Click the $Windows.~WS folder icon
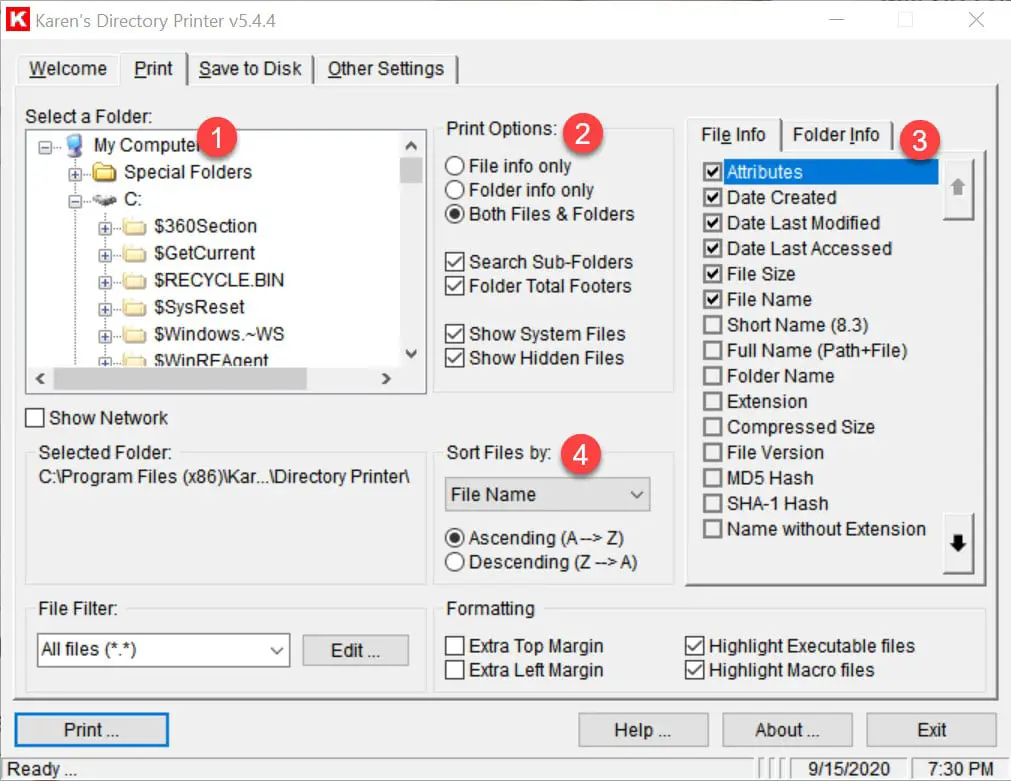Viewport: 1011px width, 781px height. pos(135,335)
